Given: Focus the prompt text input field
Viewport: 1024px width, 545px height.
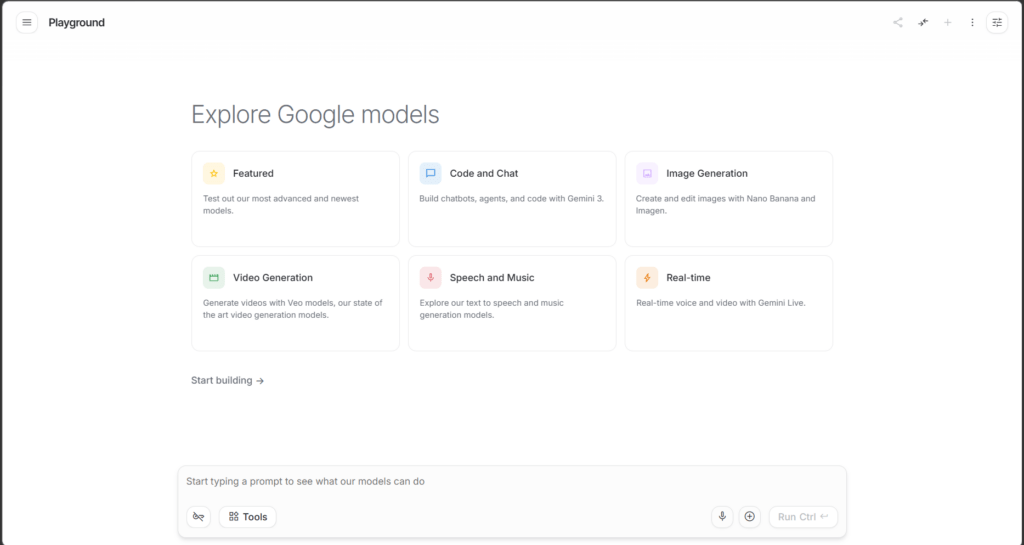Looking at the screenshot, I should (x=512, y=482).
